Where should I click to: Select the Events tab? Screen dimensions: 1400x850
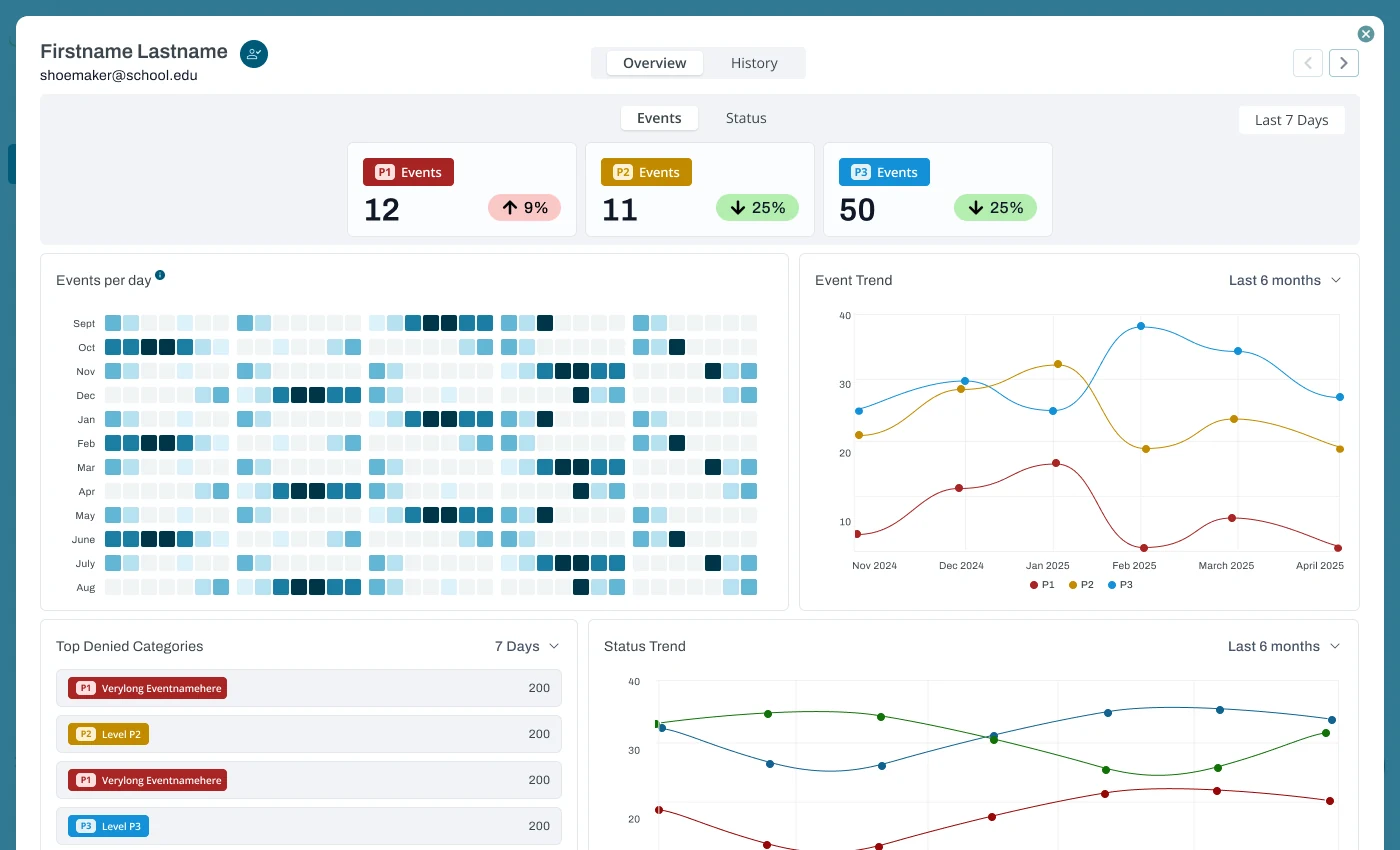(659, 118)
